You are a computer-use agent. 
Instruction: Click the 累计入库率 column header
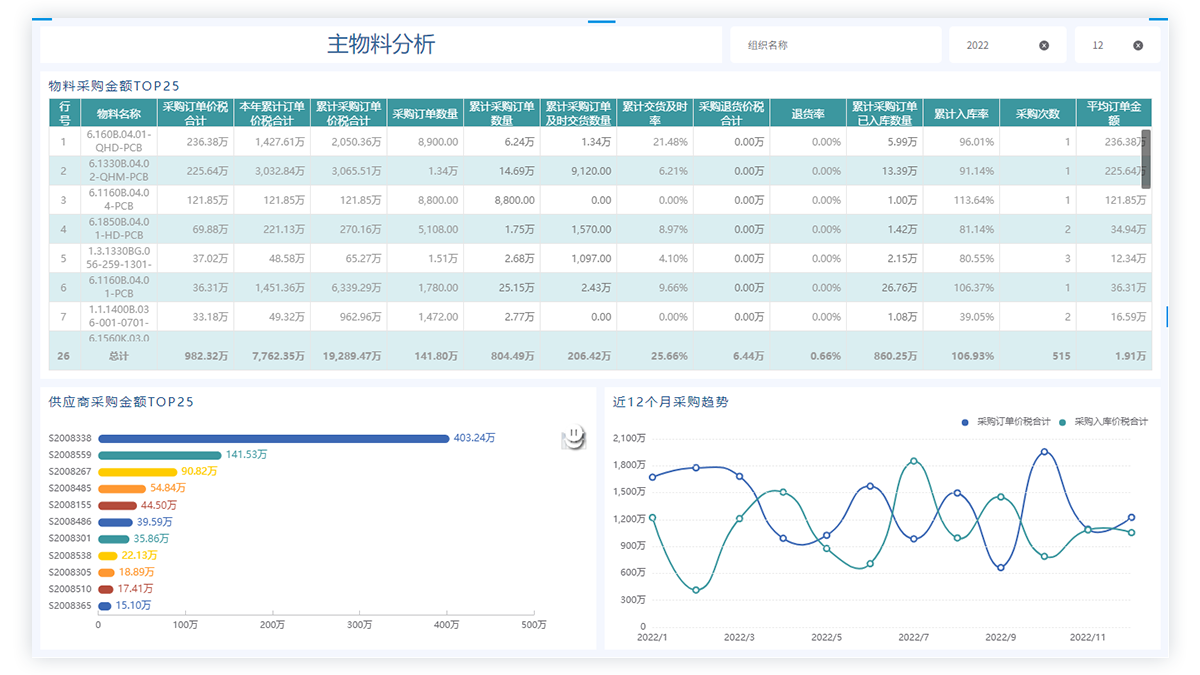(961, 113)
